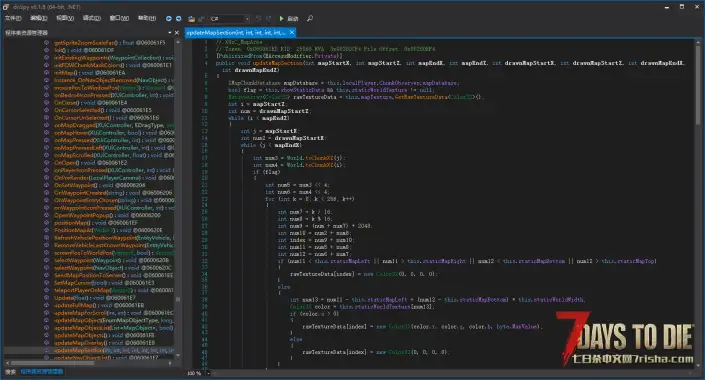Select the onMapPressedLeft method
The width and height of the screenshot is (705, 380).
113,148
